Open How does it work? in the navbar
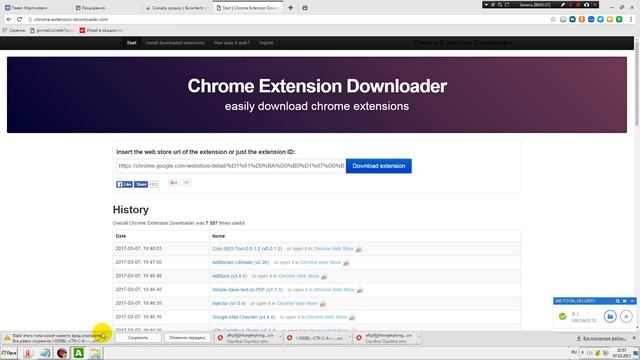The image size is (640, 360). 231,43
